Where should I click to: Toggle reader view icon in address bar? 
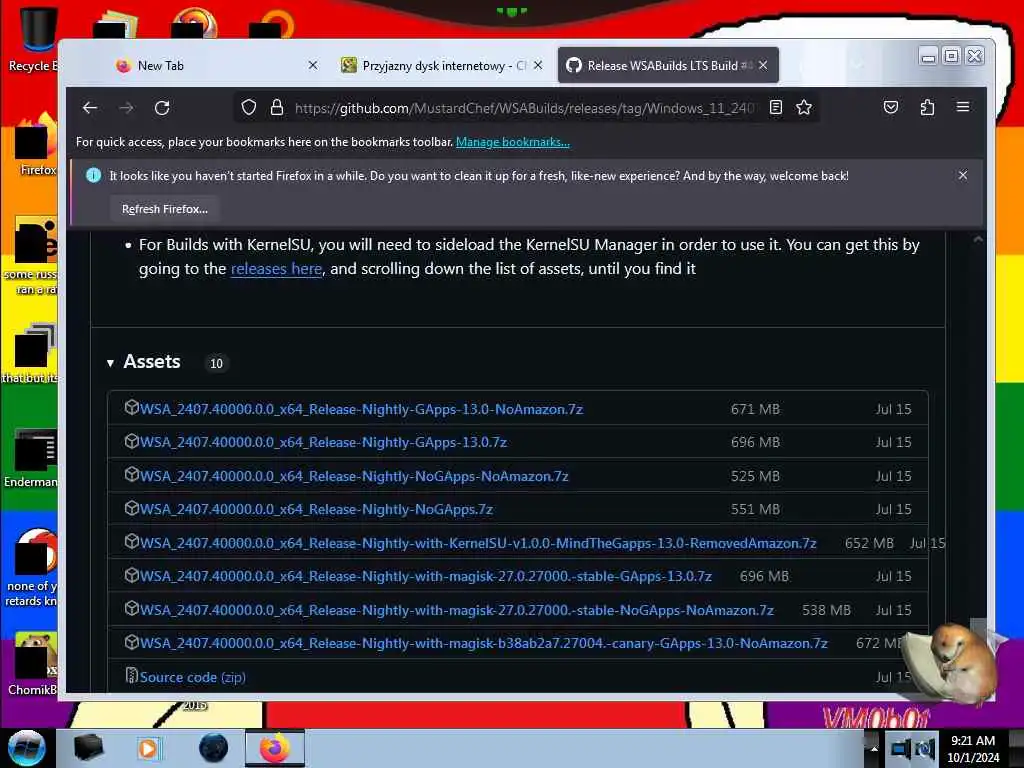(776, 108)
